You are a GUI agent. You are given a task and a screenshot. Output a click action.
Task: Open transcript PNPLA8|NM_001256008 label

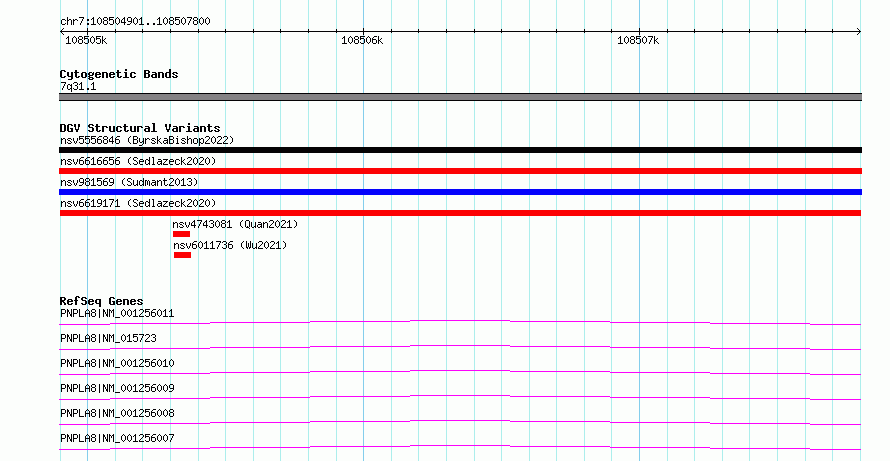click(117, 413)
